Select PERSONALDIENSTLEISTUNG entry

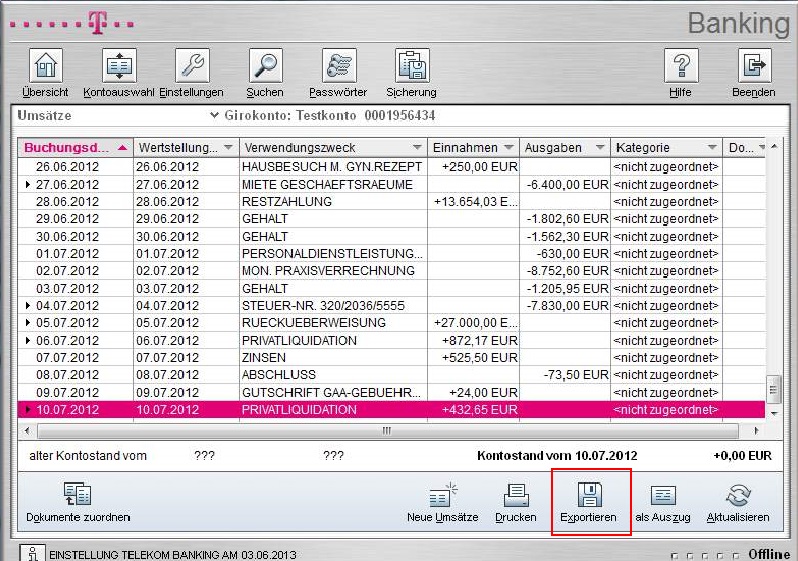point(332,254)
